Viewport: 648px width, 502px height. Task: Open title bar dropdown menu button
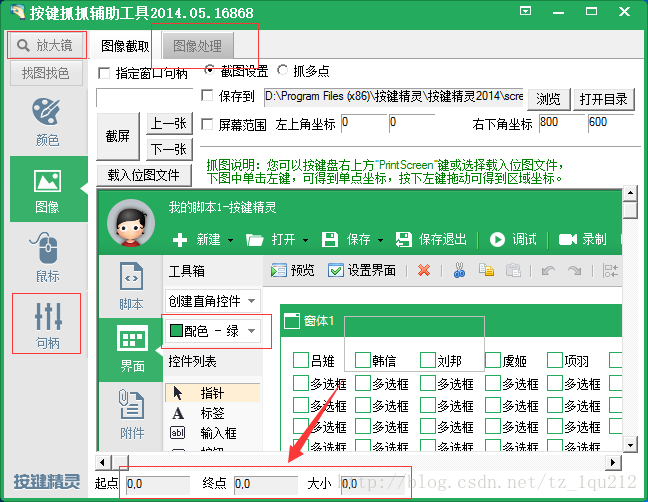tap(525, 11)
